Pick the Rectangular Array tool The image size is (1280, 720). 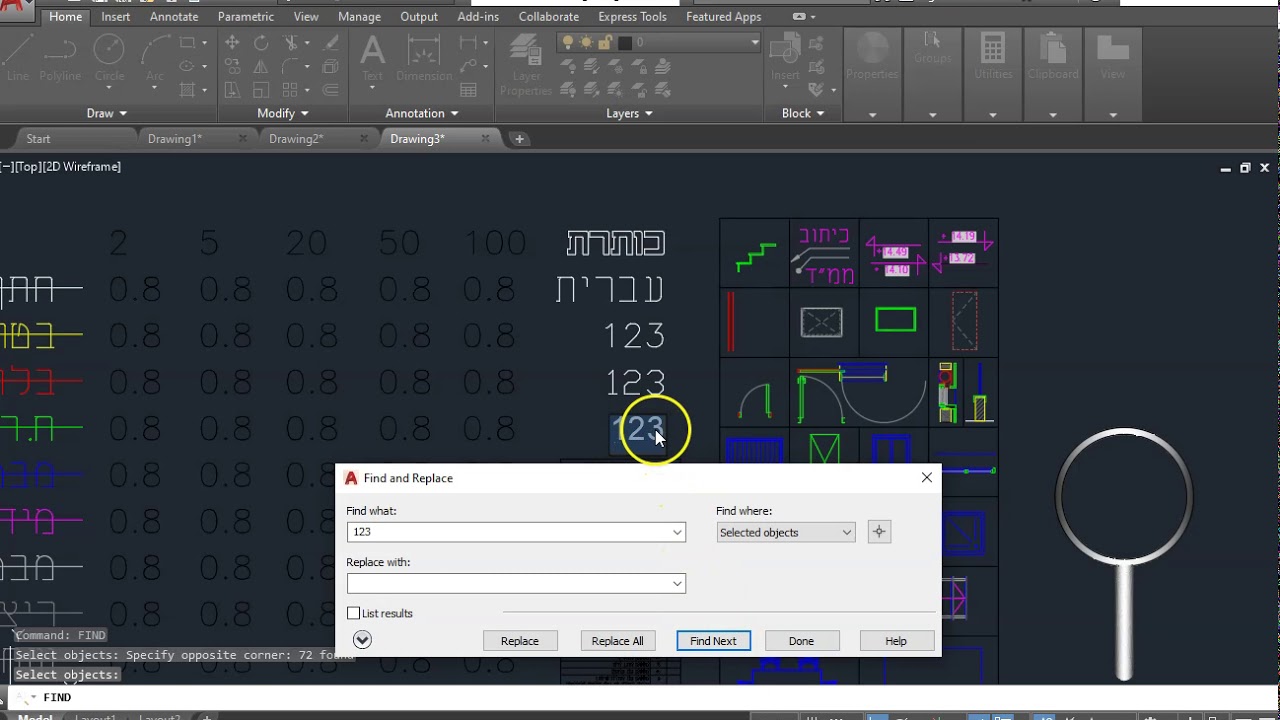click(291, 90)
